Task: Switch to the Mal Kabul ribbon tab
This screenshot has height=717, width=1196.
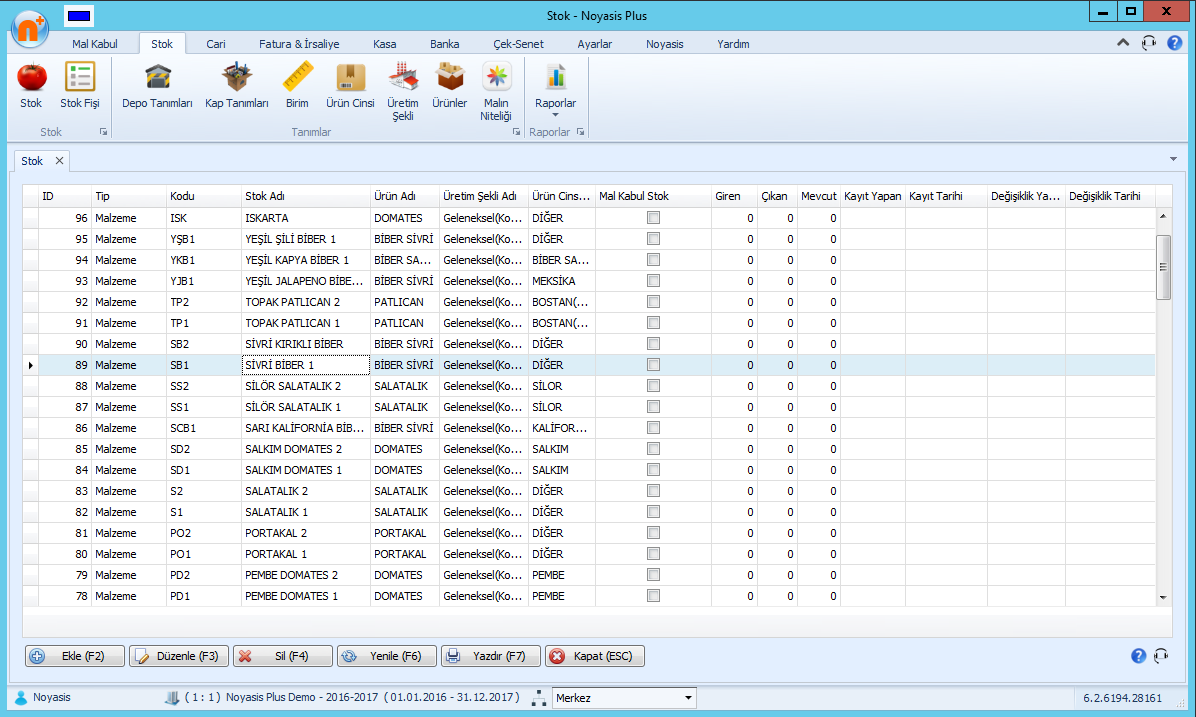Action: [x=95, y=43]
